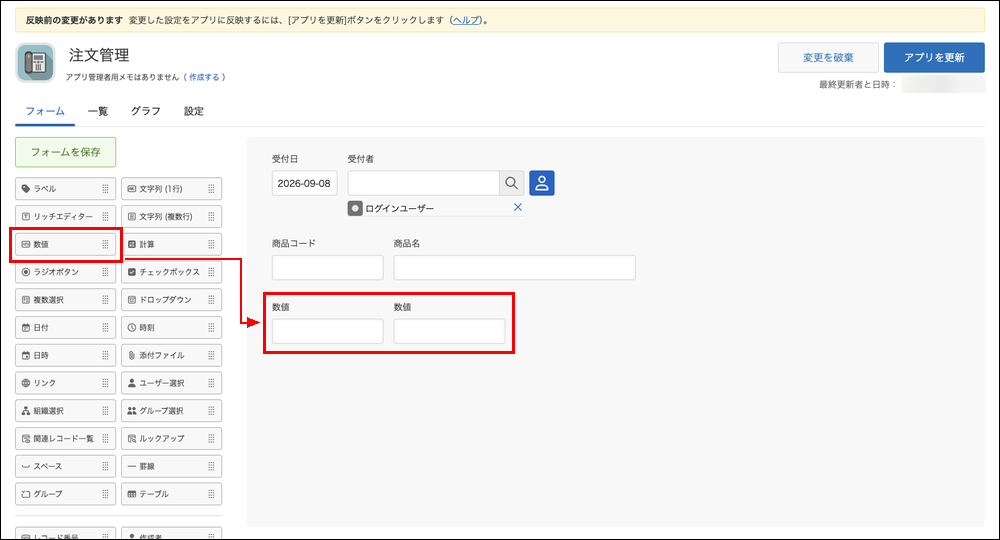Pick the 組織選択 field item
Screen dimensions: 1000x540
tap(66, 411)
